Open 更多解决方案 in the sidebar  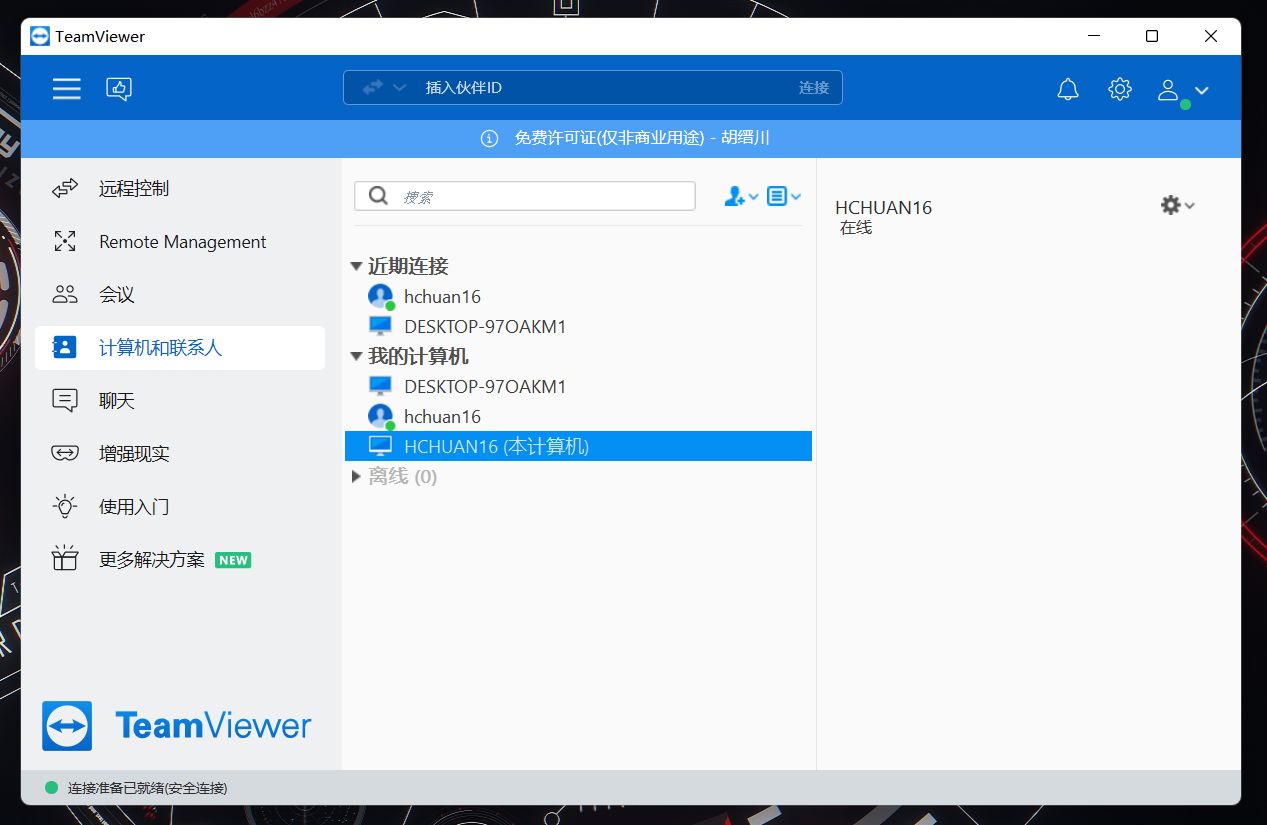(180, 560)
